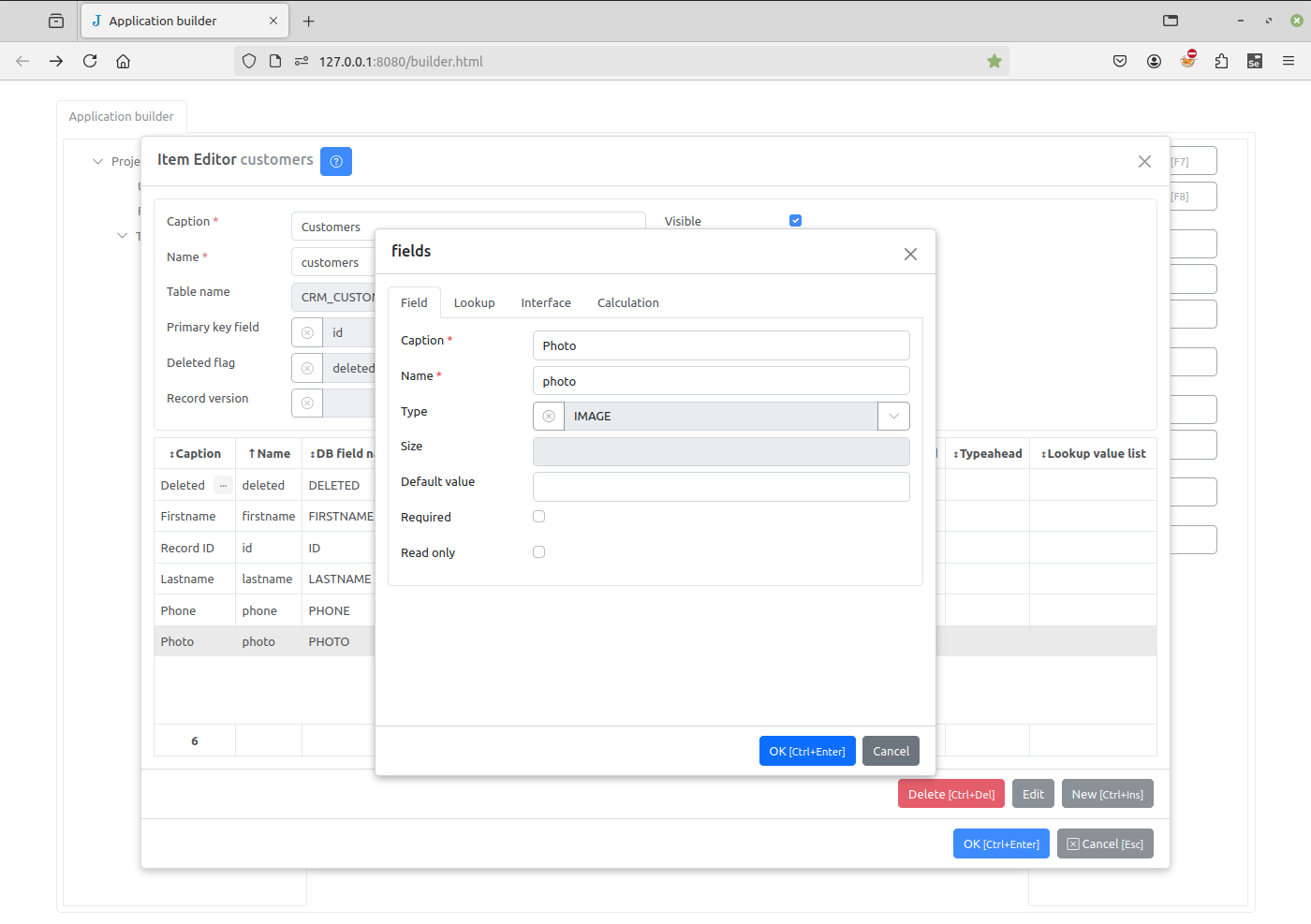Bookmark star icon in the address bar

994,61
